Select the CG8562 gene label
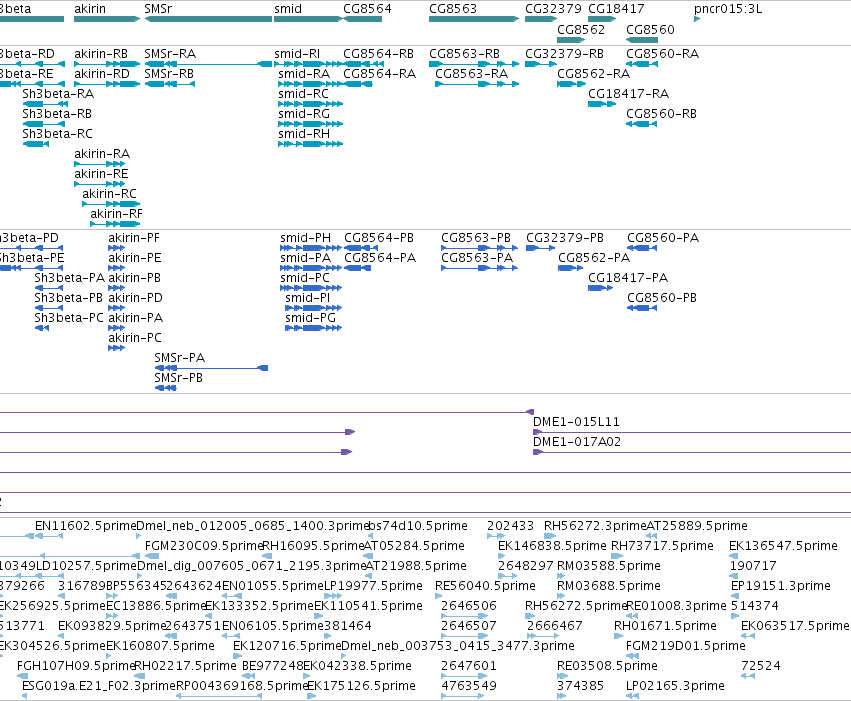851x701 pixels. 581,29
